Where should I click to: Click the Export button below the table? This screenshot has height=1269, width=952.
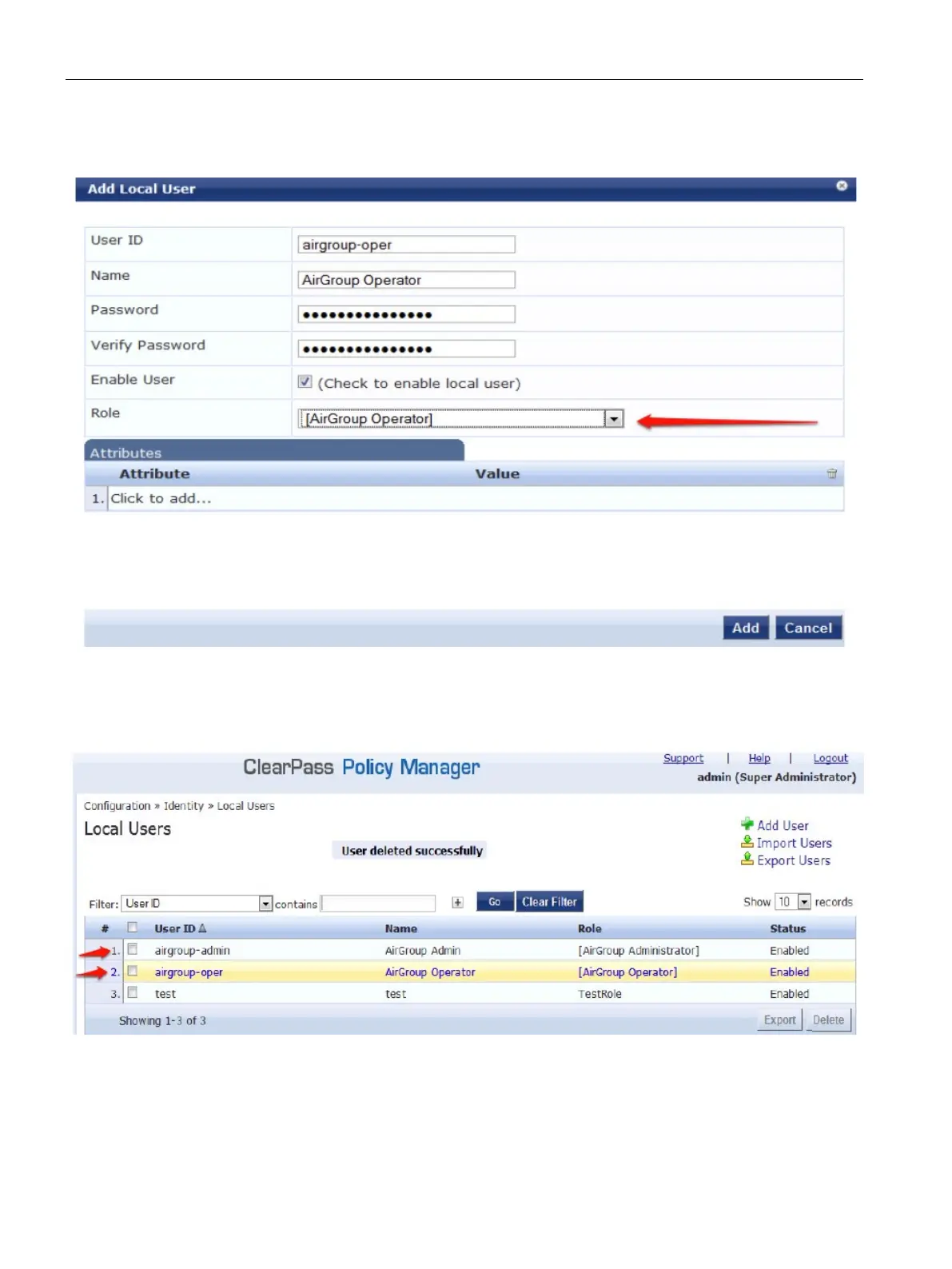coord(779,1020)
